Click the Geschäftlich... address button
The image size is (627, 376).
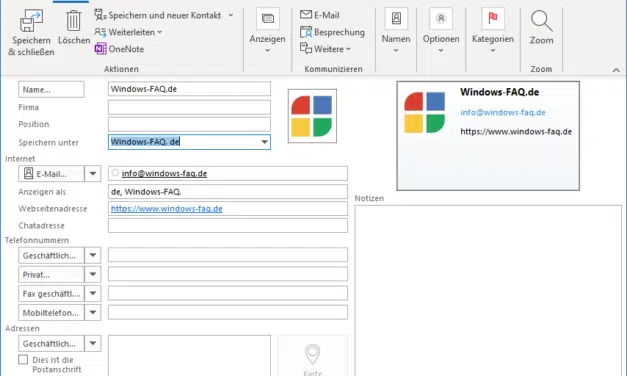(x=51, y=343)
